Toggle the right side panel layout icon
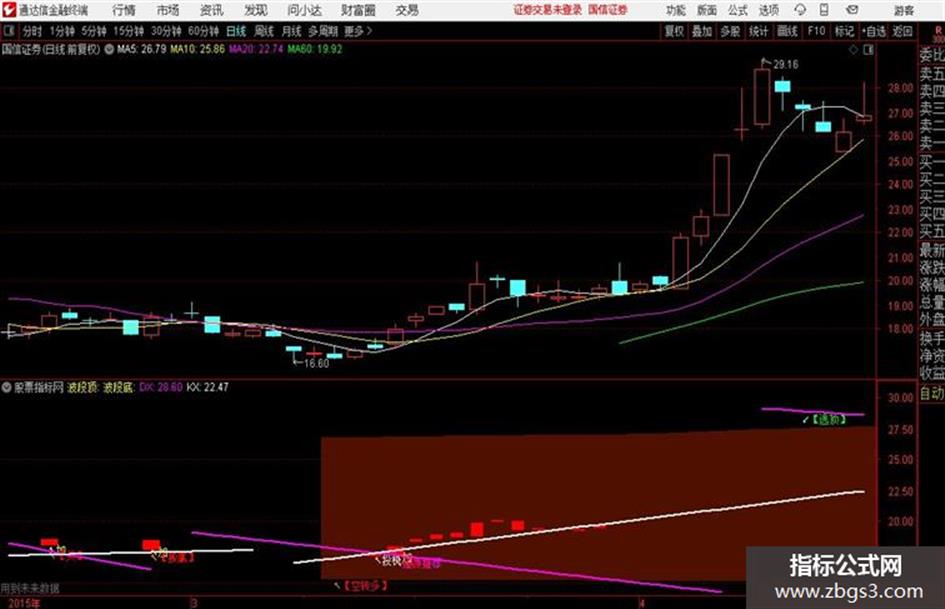945x609 pixels. (868, 50)
